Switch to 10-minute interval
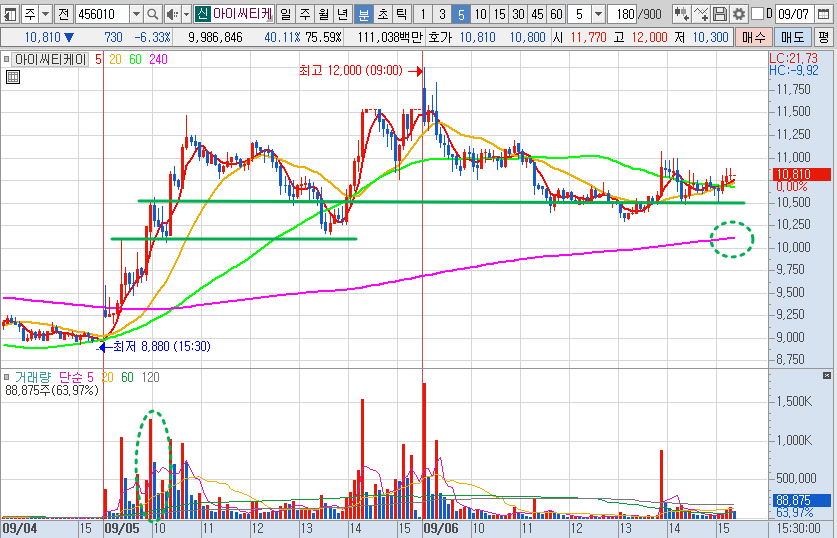 (x=480, y=14)
